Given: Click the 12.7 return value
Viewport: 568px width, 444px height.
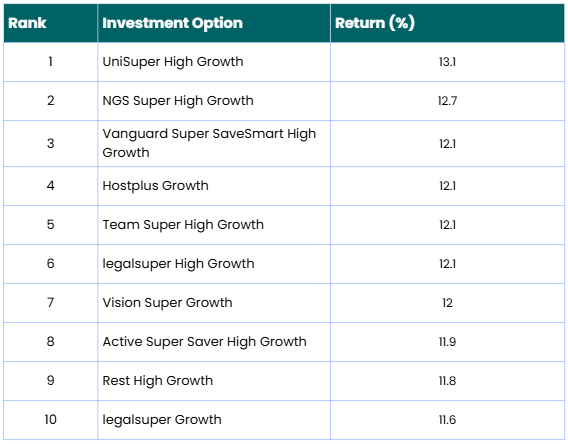Looking at the screenshot, I should click(x=447, y=101).
